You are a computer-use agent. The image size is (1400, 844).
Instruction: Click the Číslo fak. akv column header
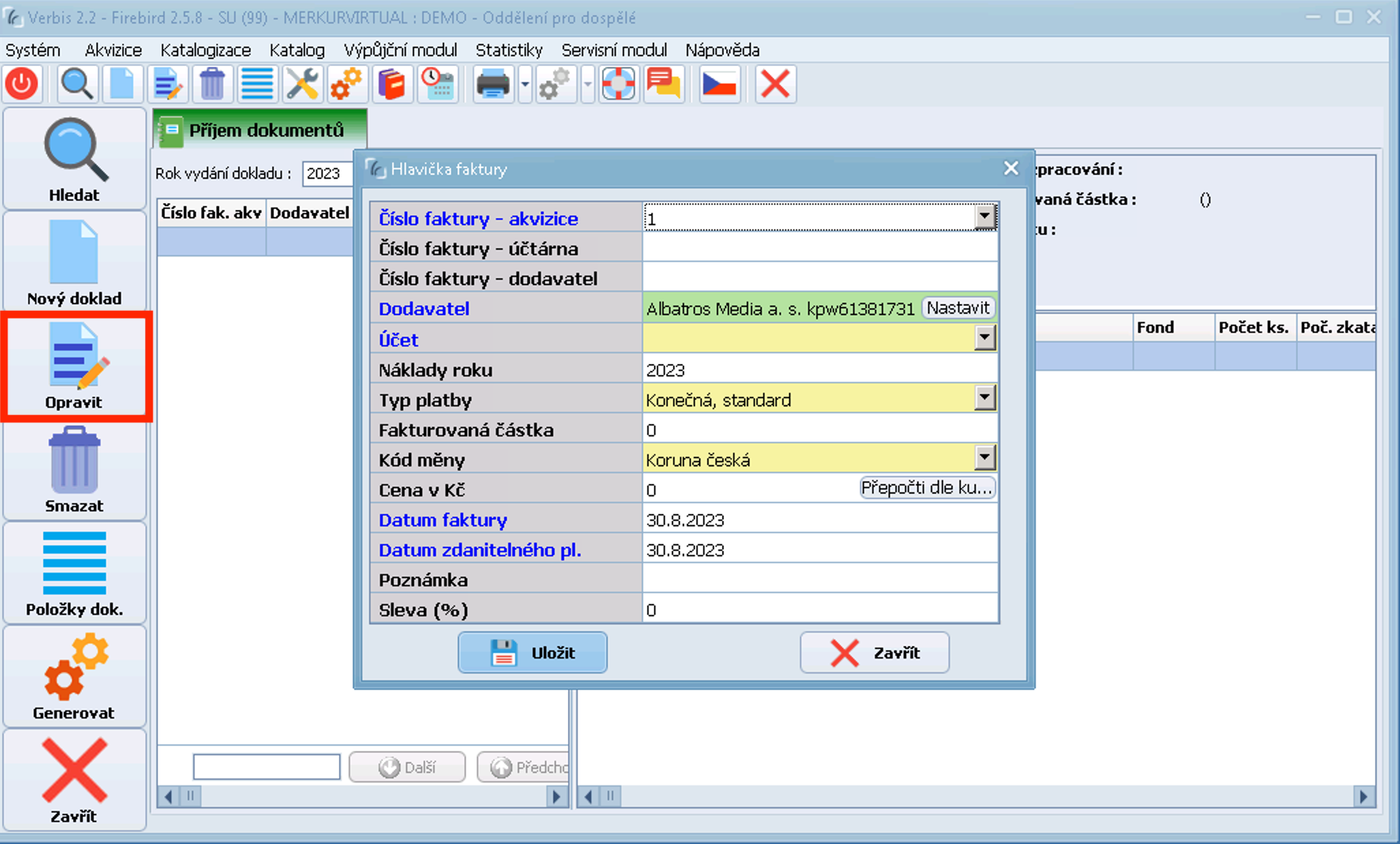[x=211, y=213]
